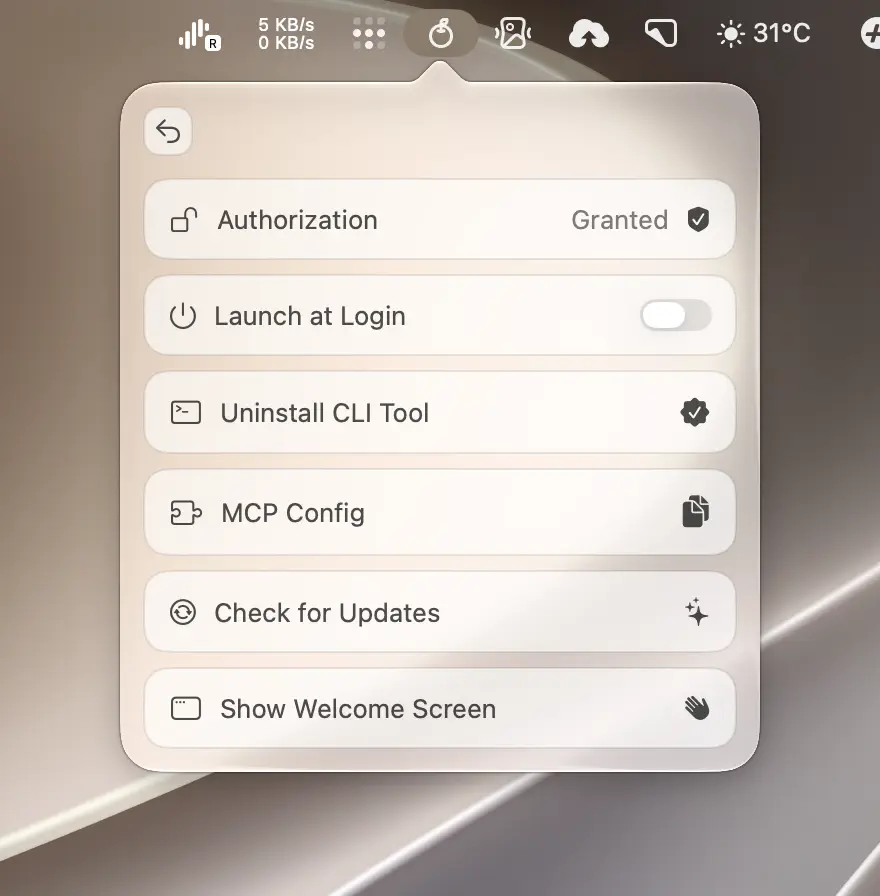Open Show Welcome Screen
This screenshot has width=880, height=896.
pos(439,709)
